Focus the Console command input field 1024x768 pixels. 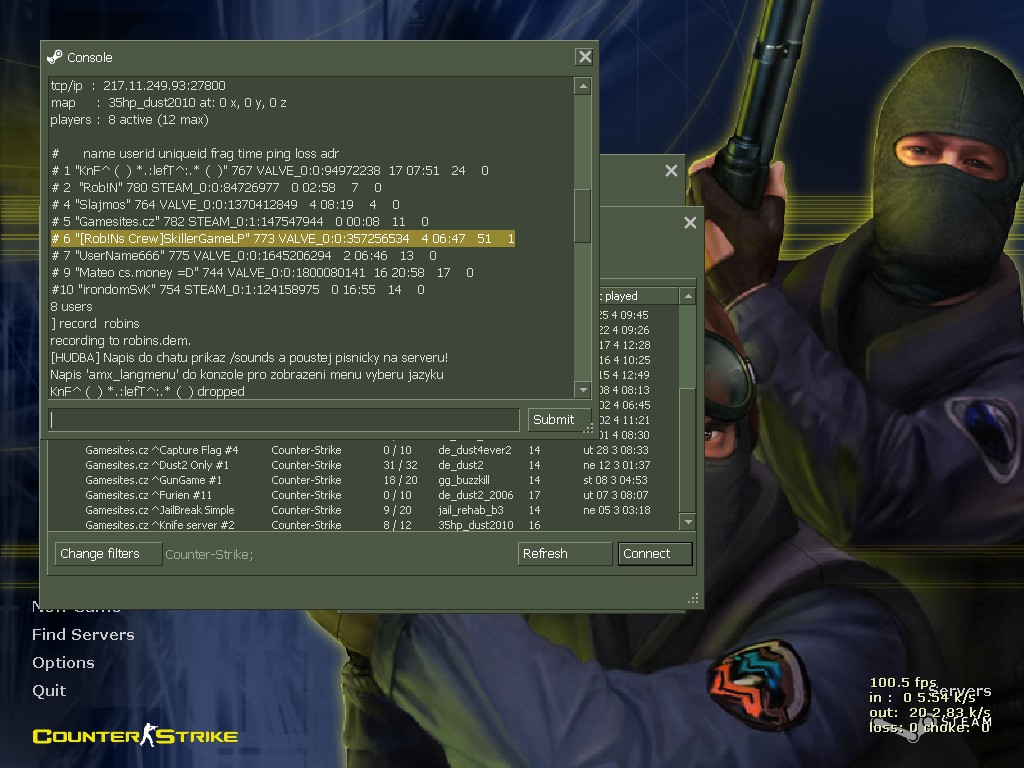(x=284, y=419)
